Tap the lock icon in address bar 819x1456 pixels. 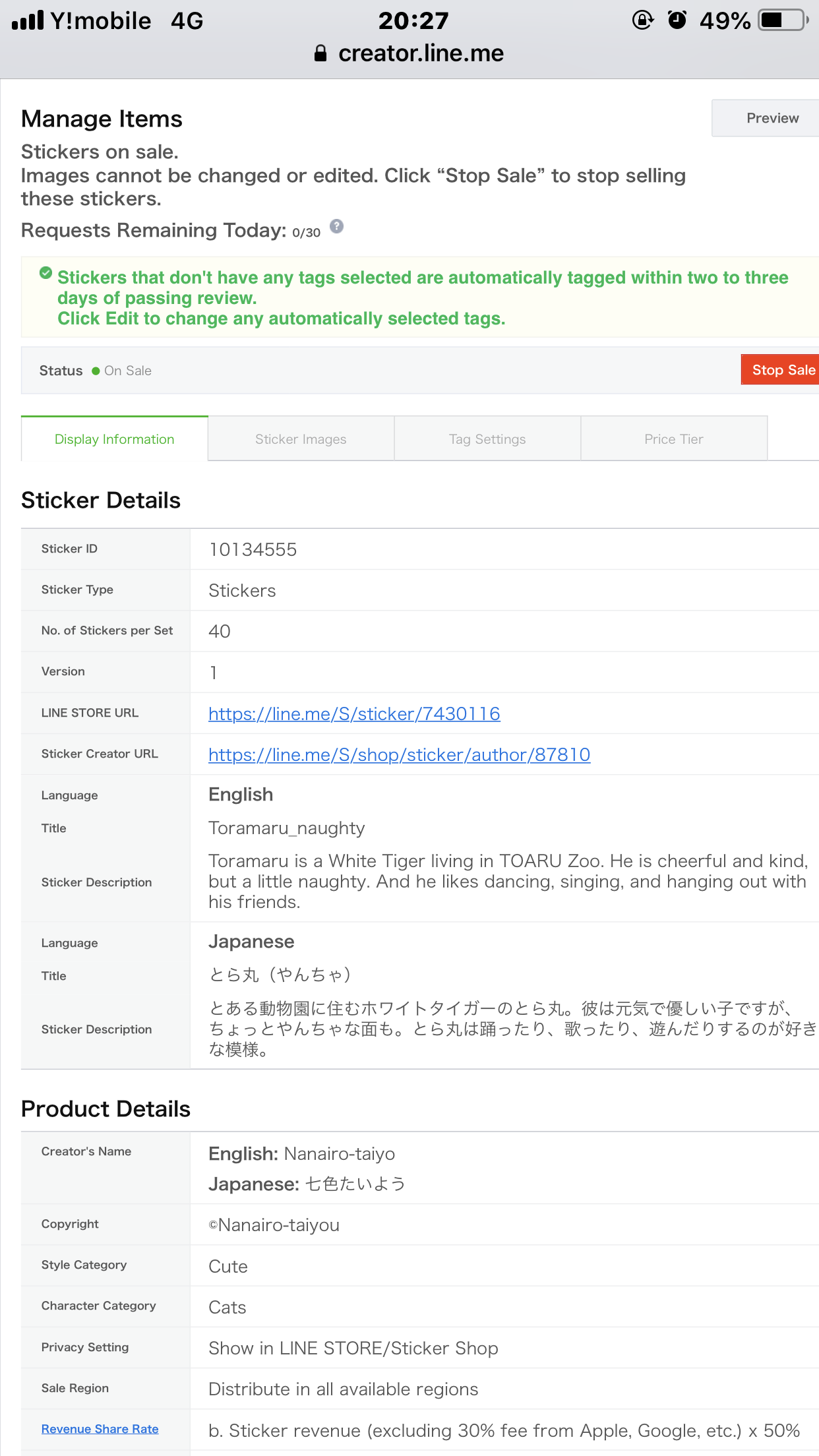(x=320, y=53)
